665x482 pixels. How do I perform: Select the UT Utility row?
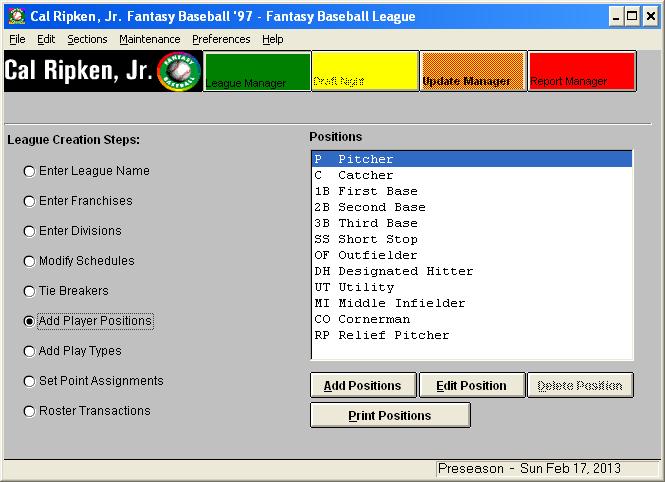472,287
